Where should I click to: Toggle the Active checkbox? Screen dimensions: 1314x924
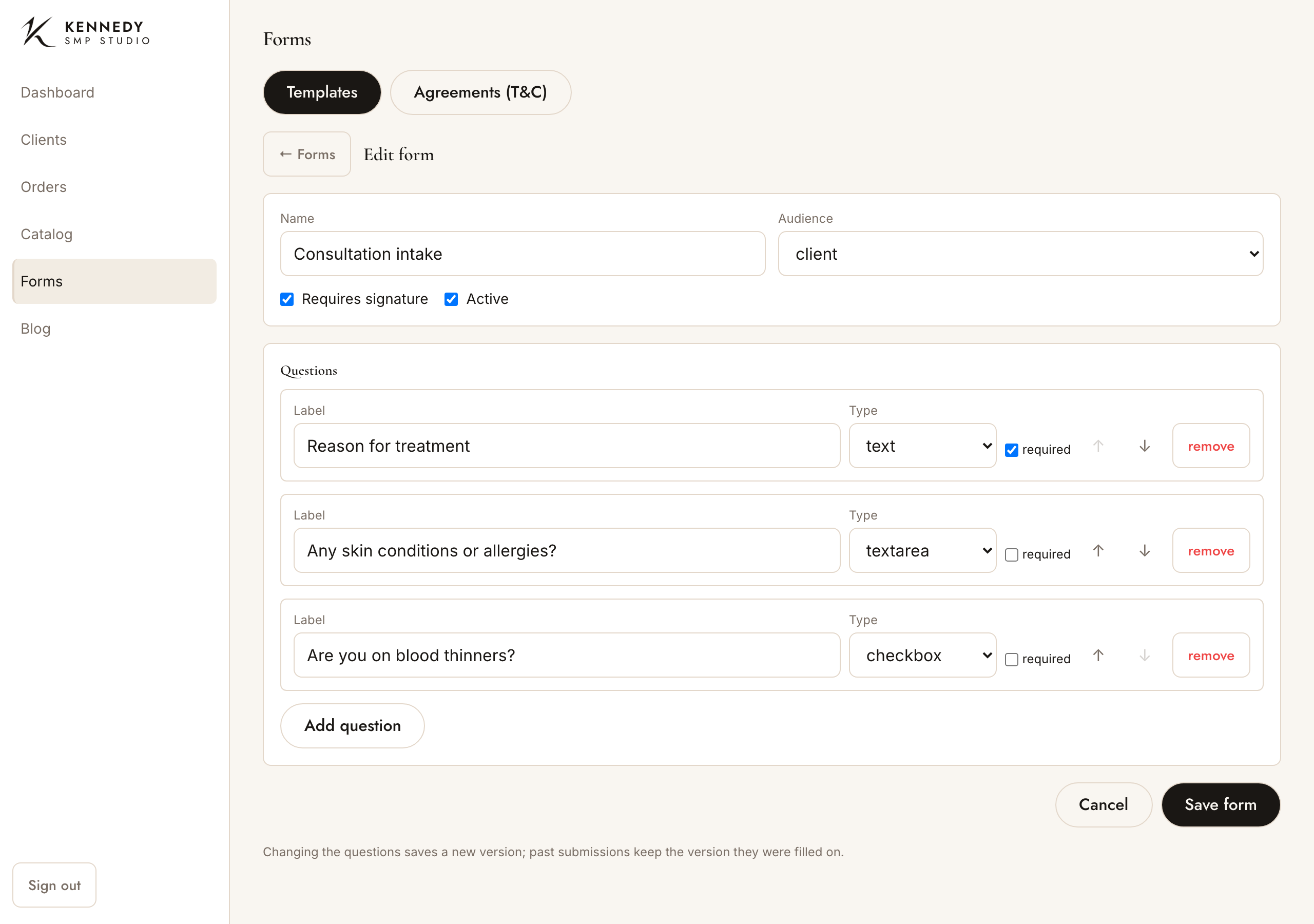[x=451, y=299]
